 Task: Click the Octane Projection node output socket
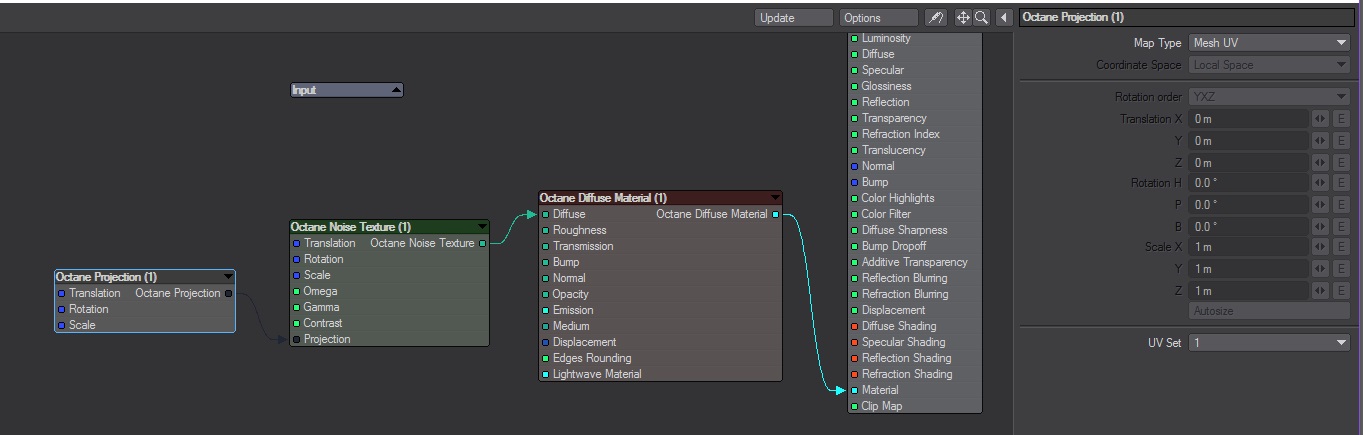pos(229,293)
